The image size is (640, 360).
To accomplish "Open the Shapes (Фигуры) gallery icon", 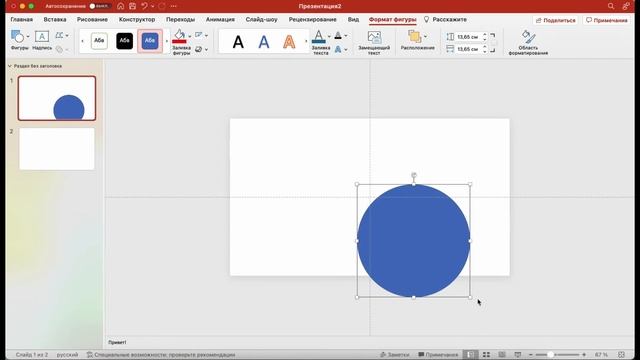I will pyautogui.click(x=17, y=36).
